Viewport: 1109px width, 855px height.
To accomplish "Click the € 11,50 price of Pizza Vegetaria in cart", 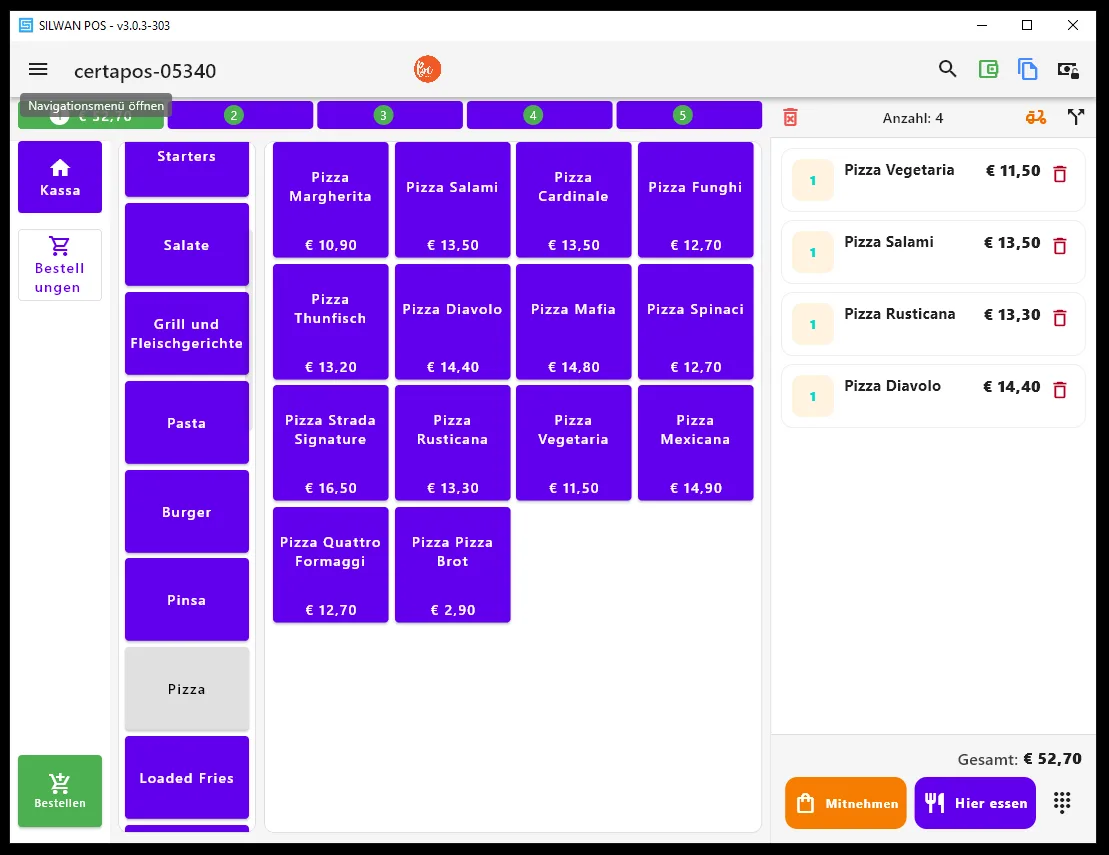I will tap(1013, 170).
